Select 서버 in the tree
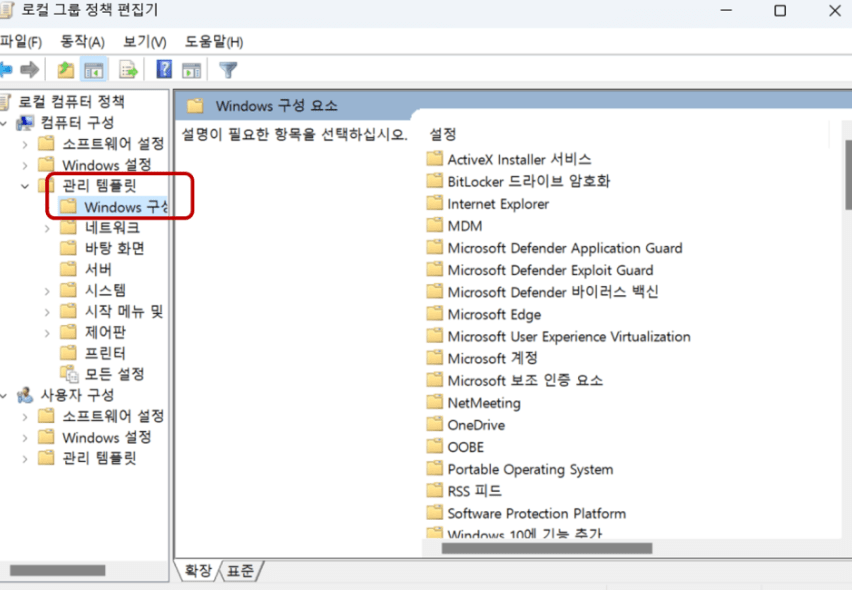The image size is (852, 590). (98, 269)
